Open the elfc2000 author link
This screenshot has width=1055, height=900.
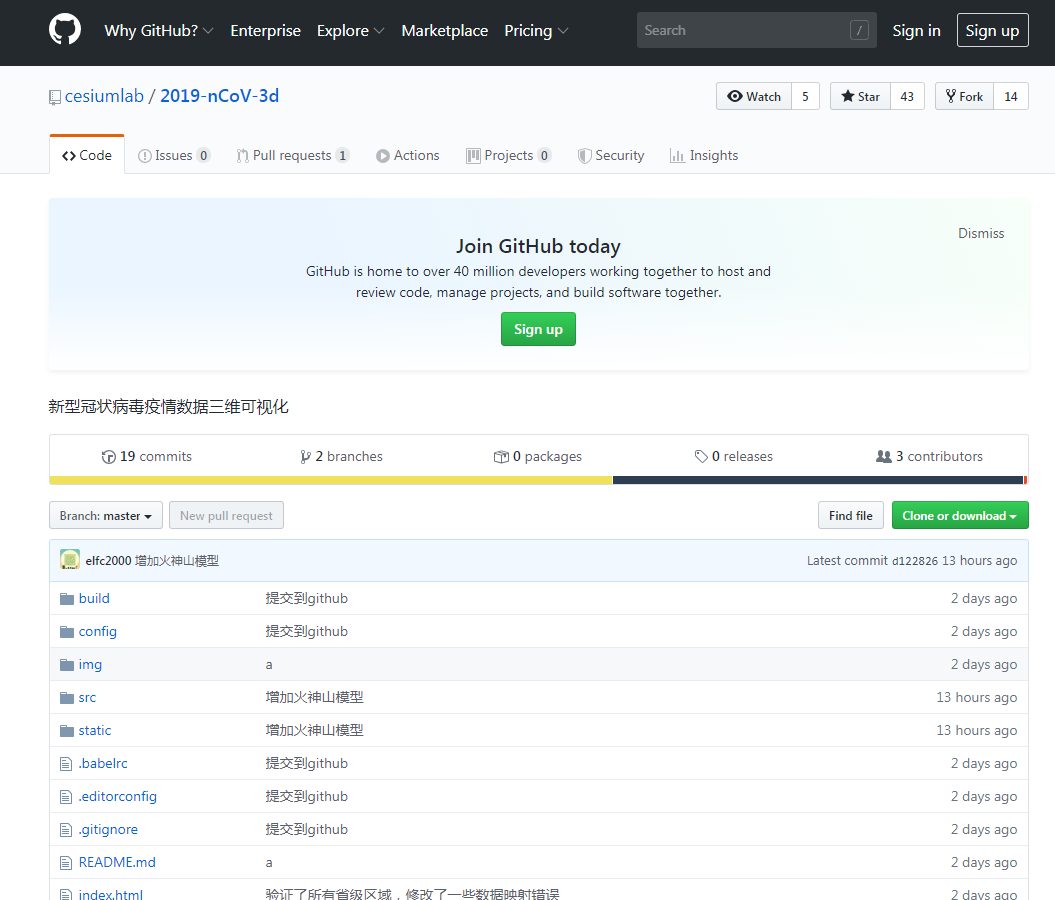(x=108, y=560)
